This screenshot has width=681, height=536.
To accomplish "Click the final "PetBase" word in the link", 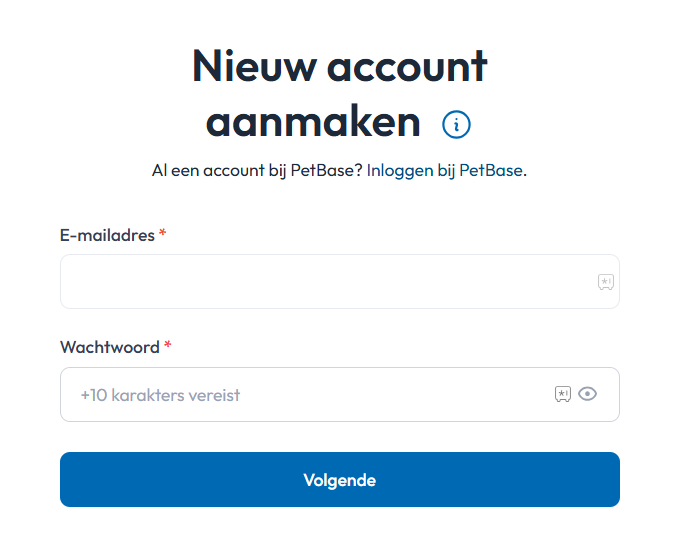I will point(490,171).
